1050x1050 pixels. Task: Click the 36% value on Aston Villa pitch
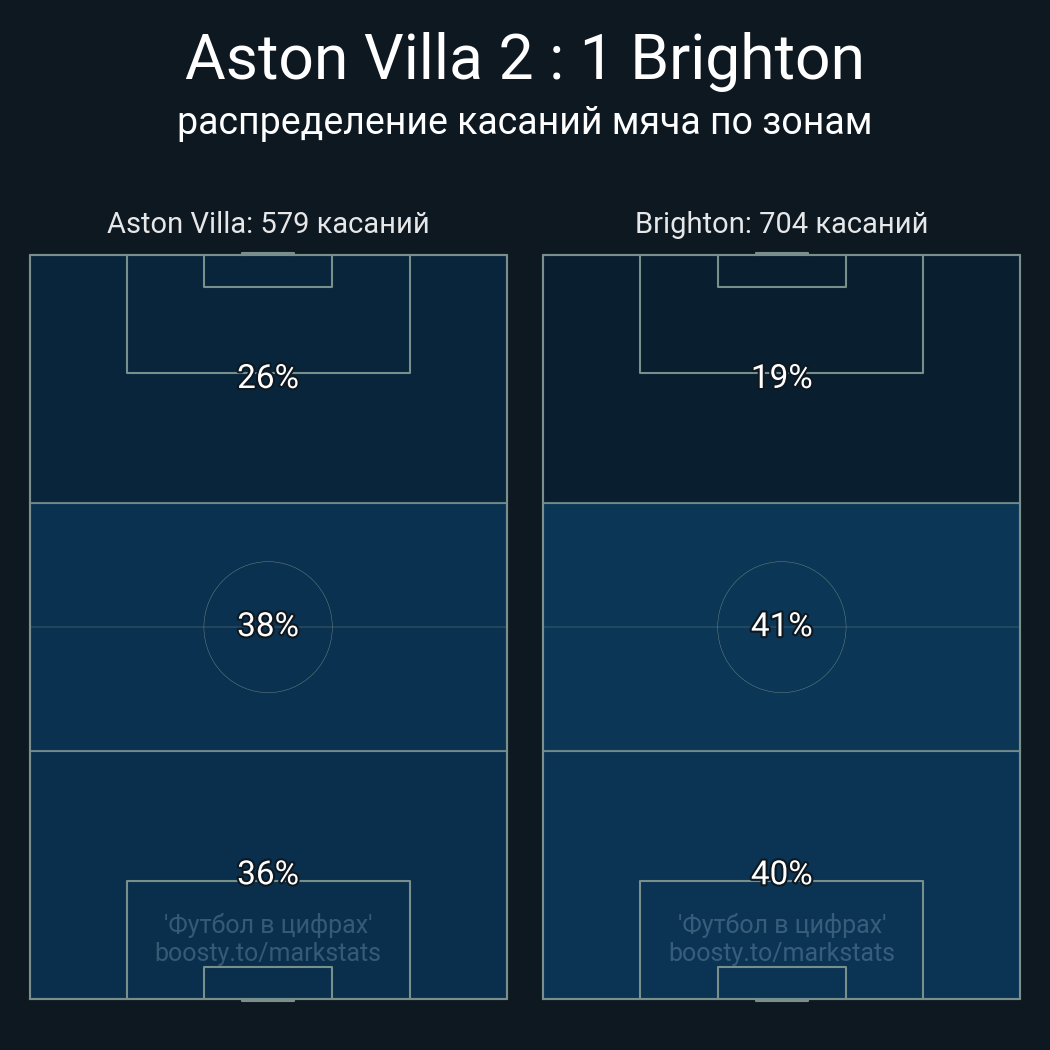[x=268, y=873]
